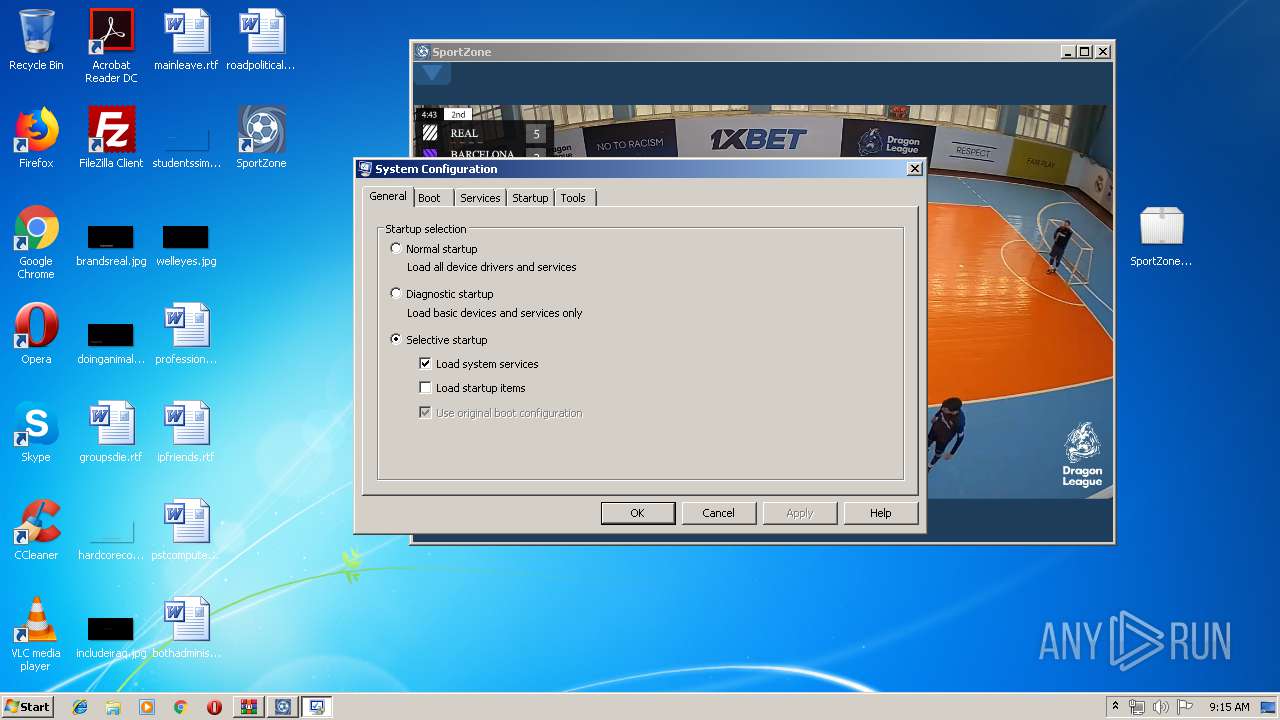
Task: Maximize the SportZone window
Action: (x=1085, y=52)
